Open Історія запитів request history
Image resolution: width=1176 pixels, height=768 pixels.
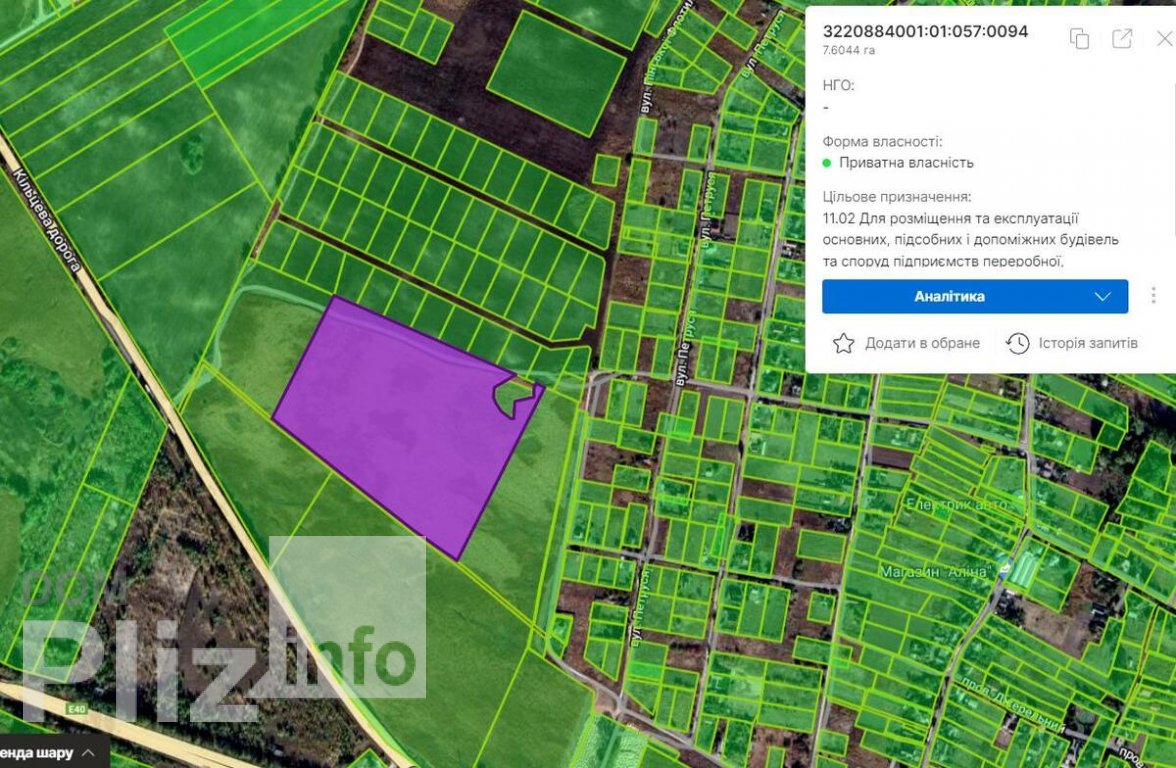coord(1072,343)
